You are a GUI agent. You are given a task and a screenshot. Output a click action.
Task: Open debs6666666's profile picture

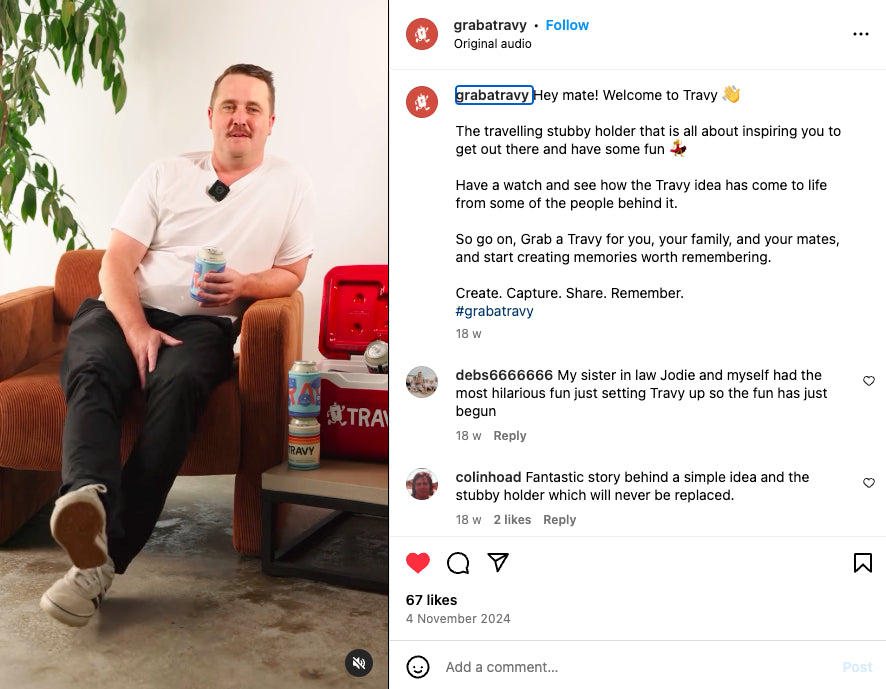(x=422, y=382)
